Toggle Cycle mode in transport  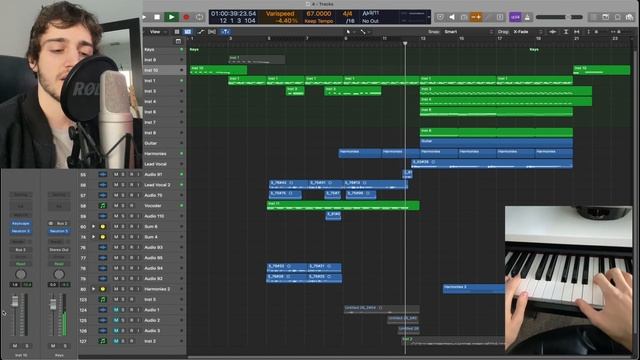click(x=200, y=17)
